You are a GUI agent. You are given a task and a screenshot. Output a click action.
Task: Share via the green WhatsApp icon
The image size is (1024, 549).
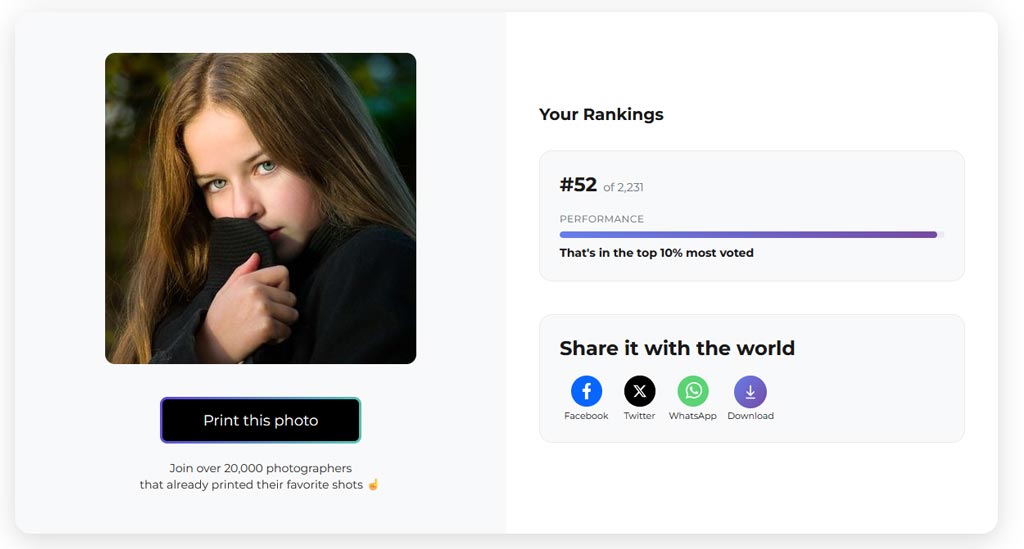(693, 391)
